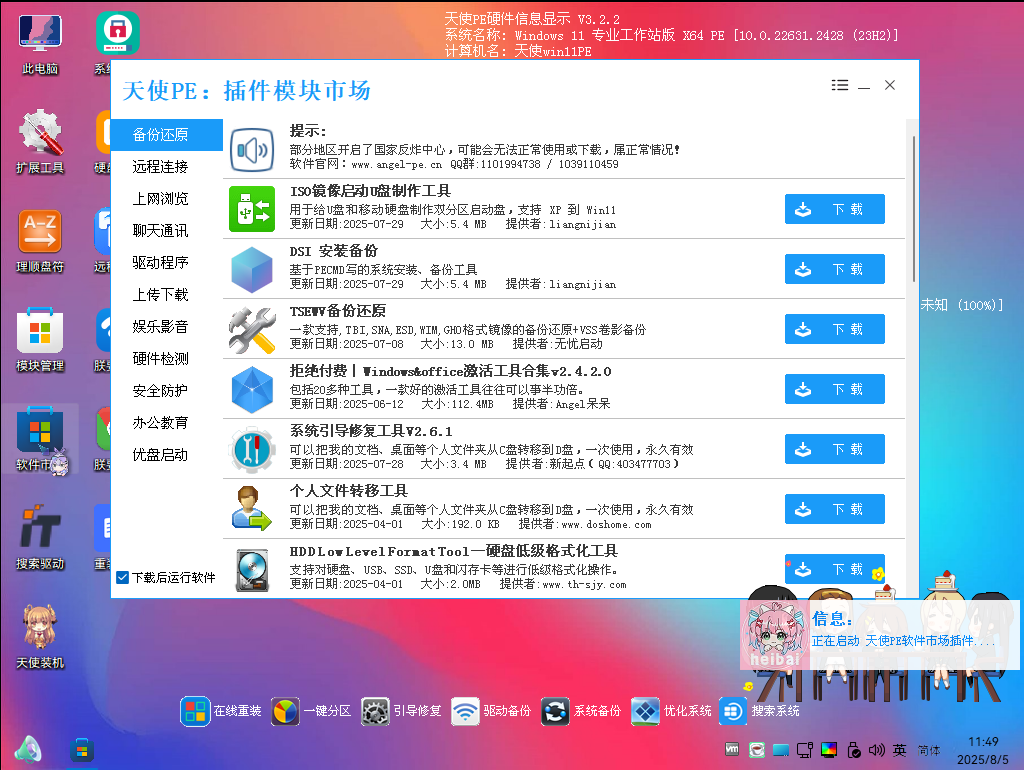The width and height of the screenshot is (1024, 770).
Task: Click the 系统引导修复工具 gauge icon
Action: (x=252, y=449)
